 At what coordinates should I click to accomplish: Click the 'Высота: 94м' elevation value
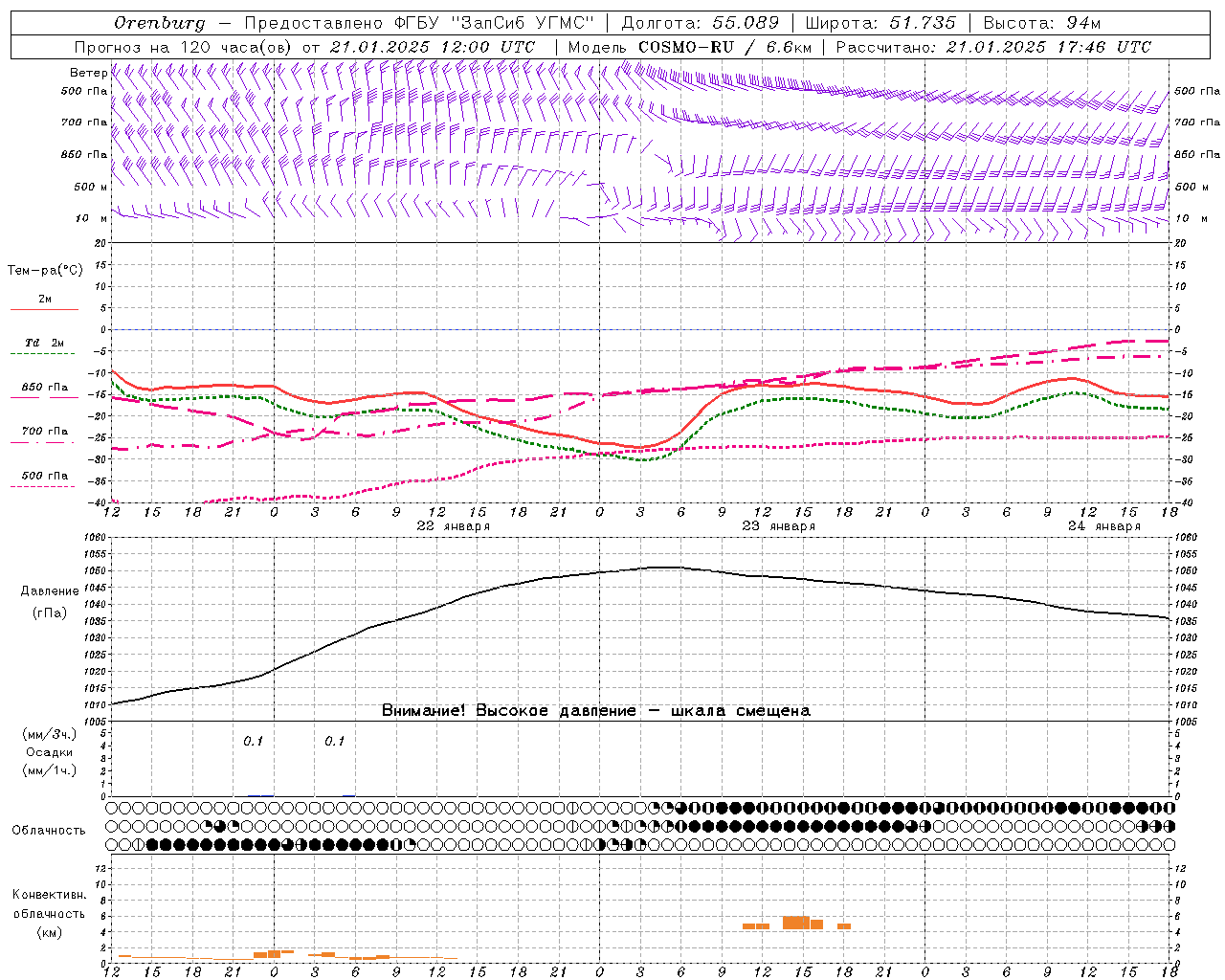coord(1042,23)
